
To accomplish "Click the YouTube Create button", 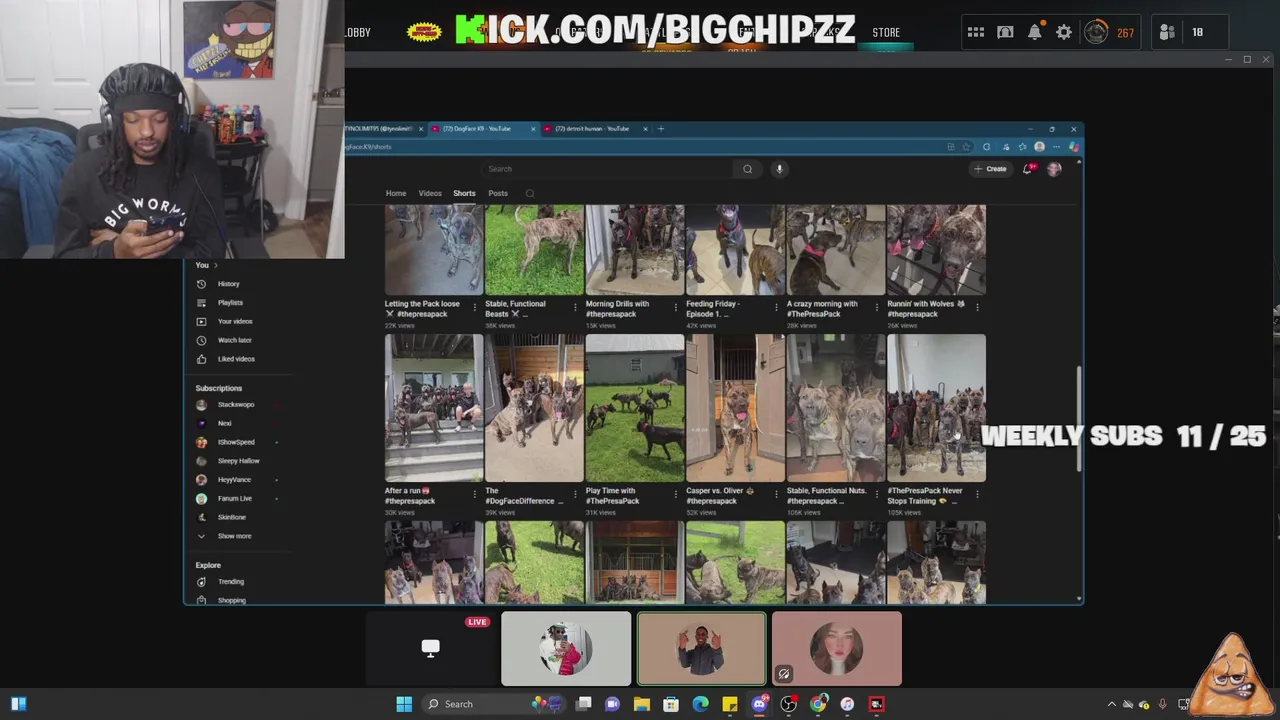I will point(990,169).
